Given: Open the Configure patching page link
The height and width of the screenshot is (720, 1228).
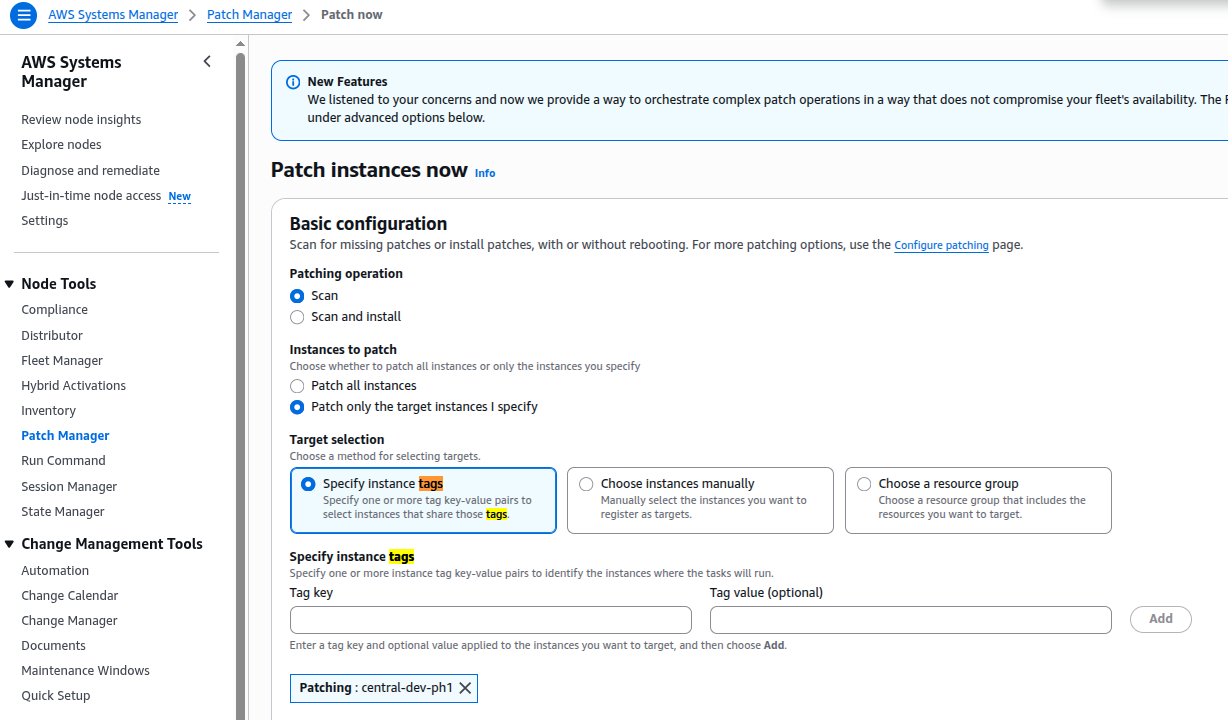Looking at the screenshot, I should (x=941, y=245).
